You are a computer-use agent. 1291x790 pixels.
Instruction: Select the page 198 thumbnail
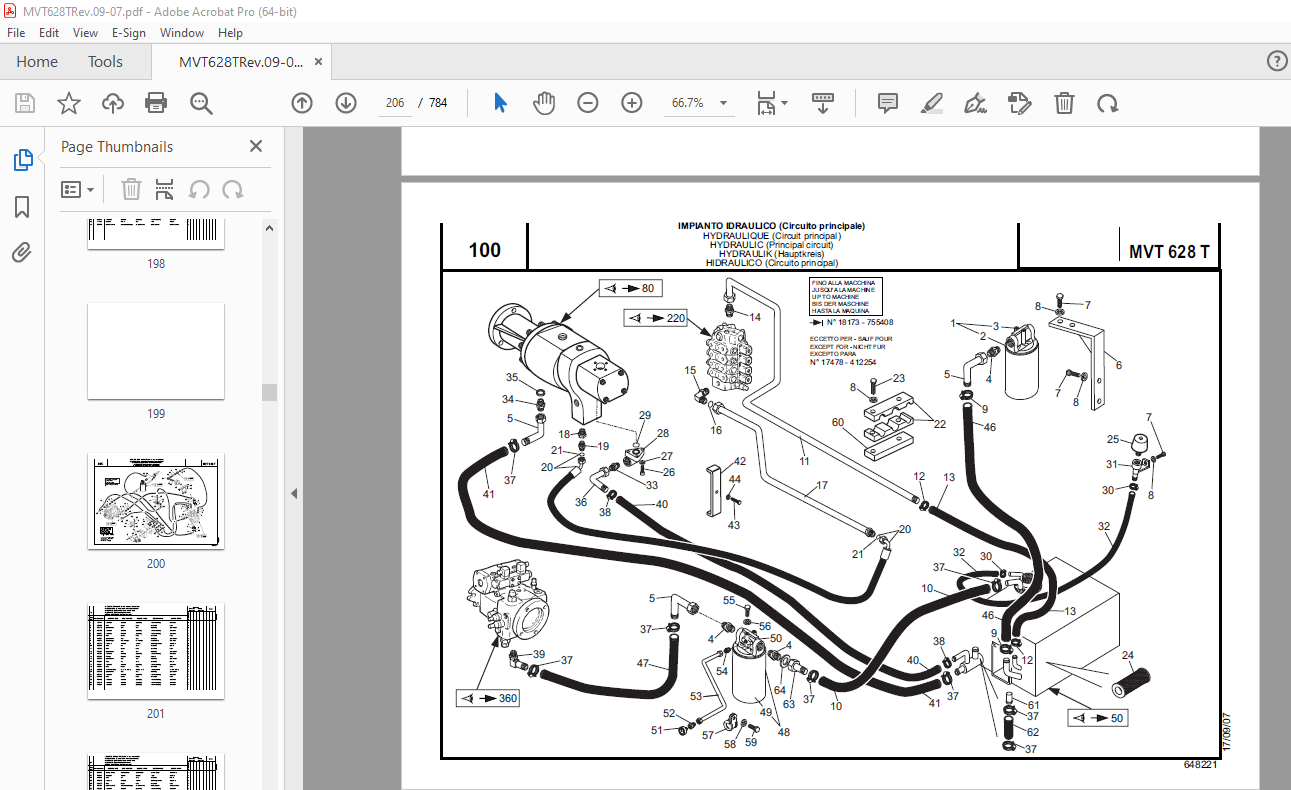(156, 234)
